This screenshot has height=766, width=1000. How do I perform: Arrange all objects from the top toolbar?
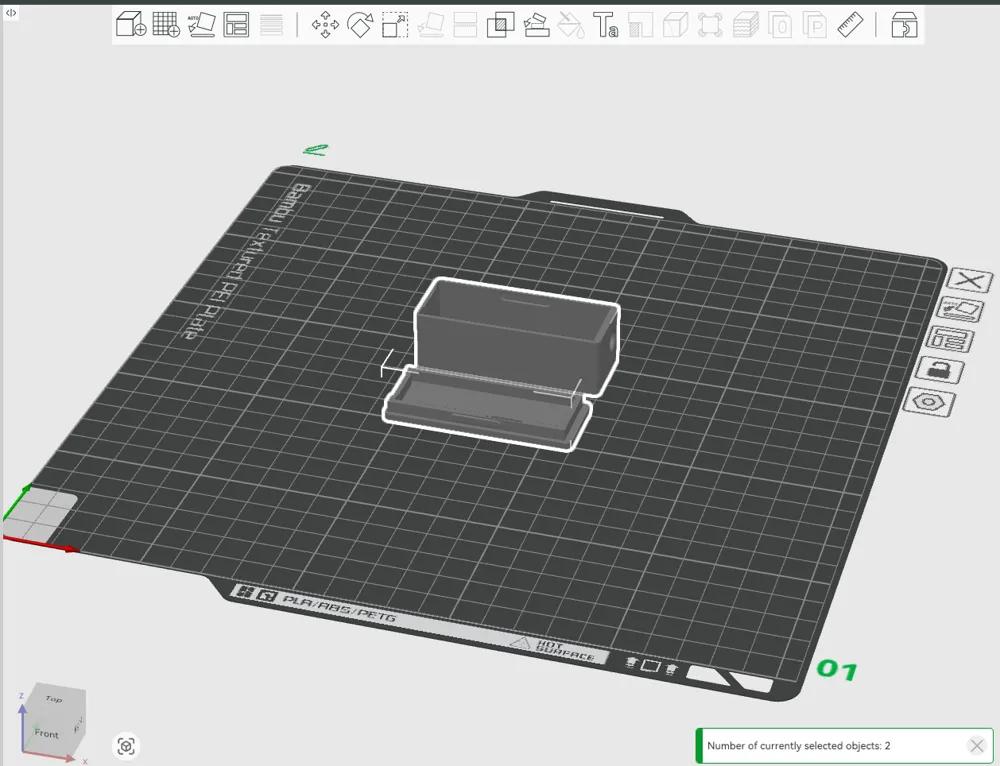click(x=236, y=24)
